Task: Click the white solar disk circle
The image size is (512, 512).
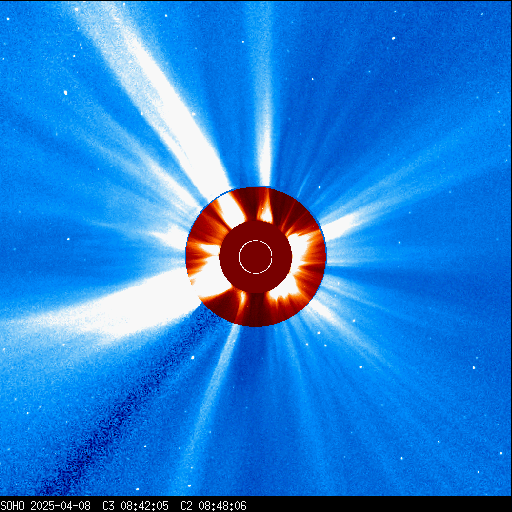Action: (256, 257)
